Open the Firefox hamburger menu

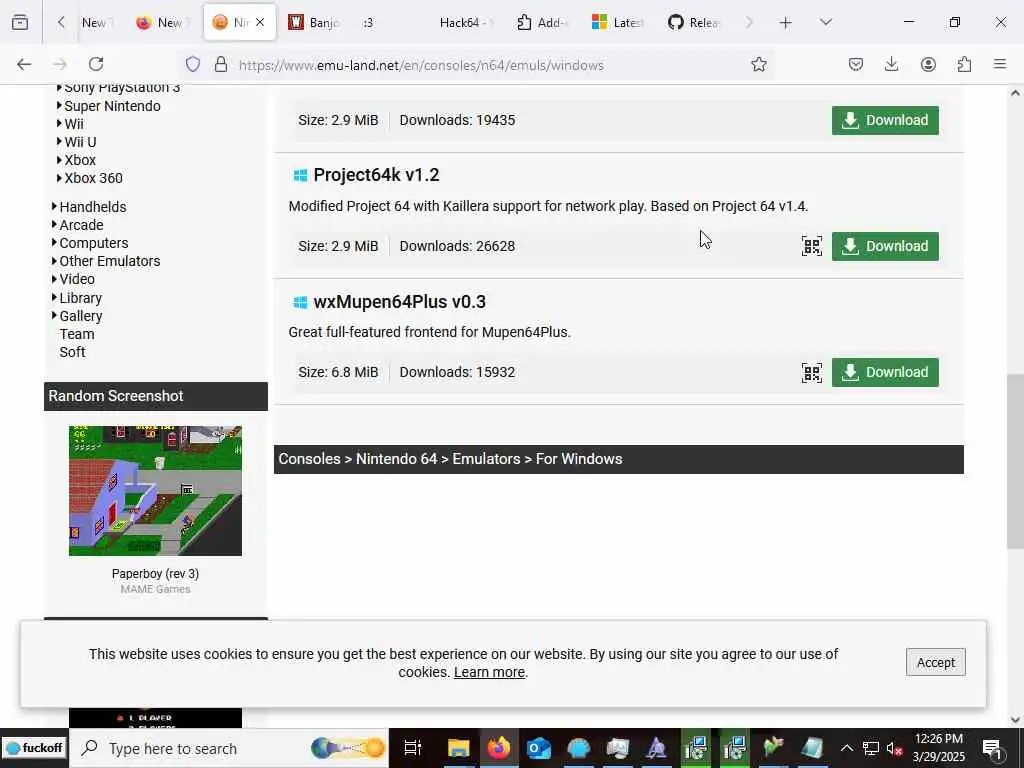coord(1000,64)
